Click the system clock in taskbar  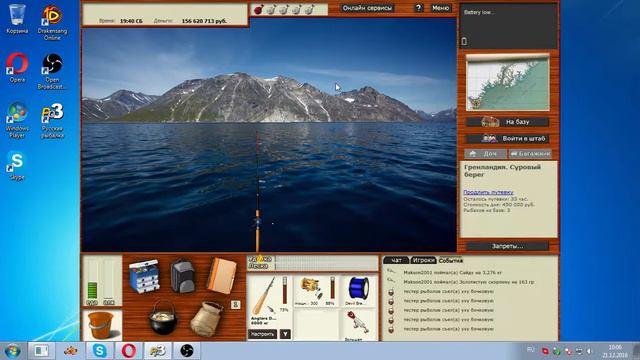pos(615,351)
